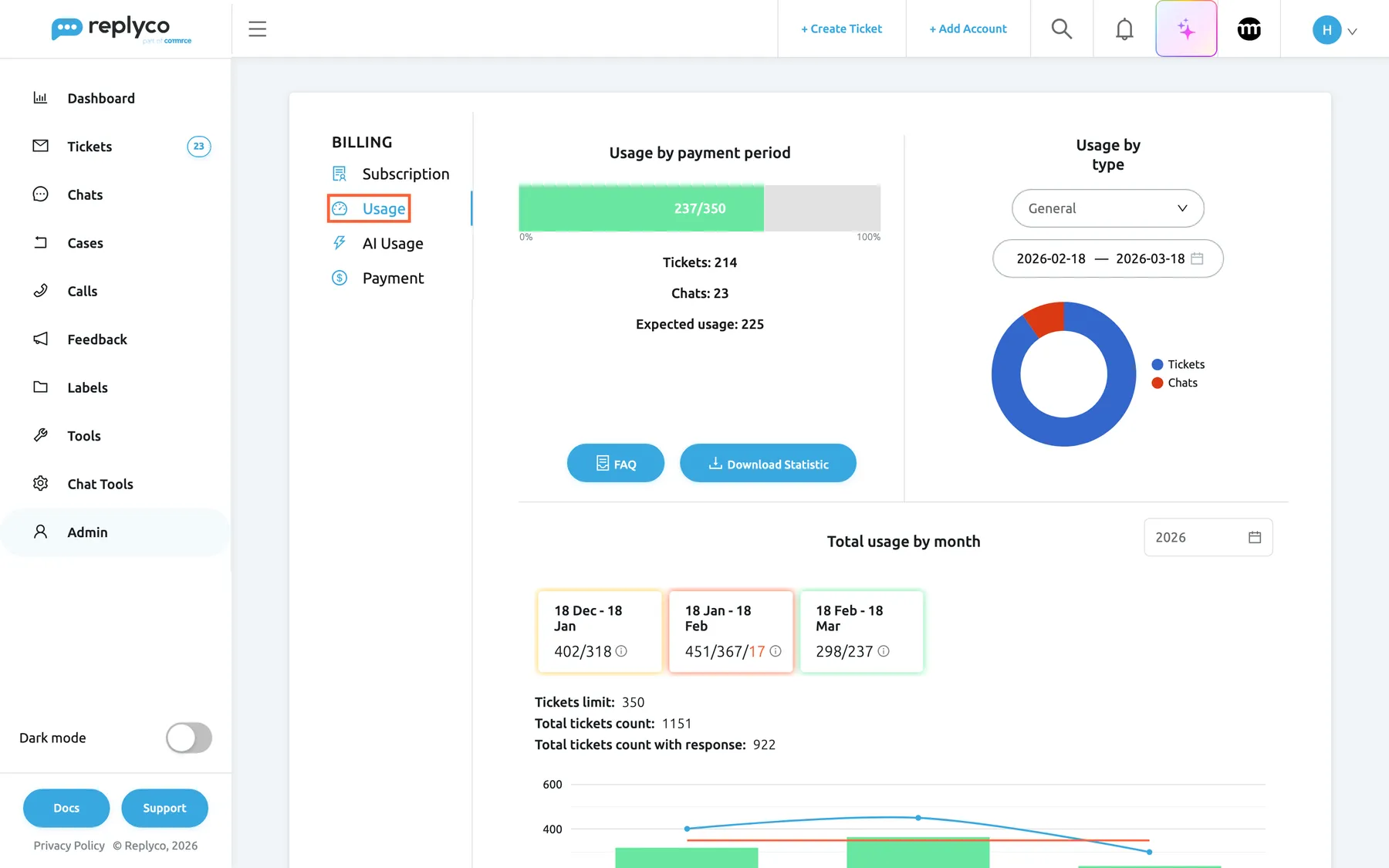
Task: Click the Chats bubble icon
Action: point(40,194)
